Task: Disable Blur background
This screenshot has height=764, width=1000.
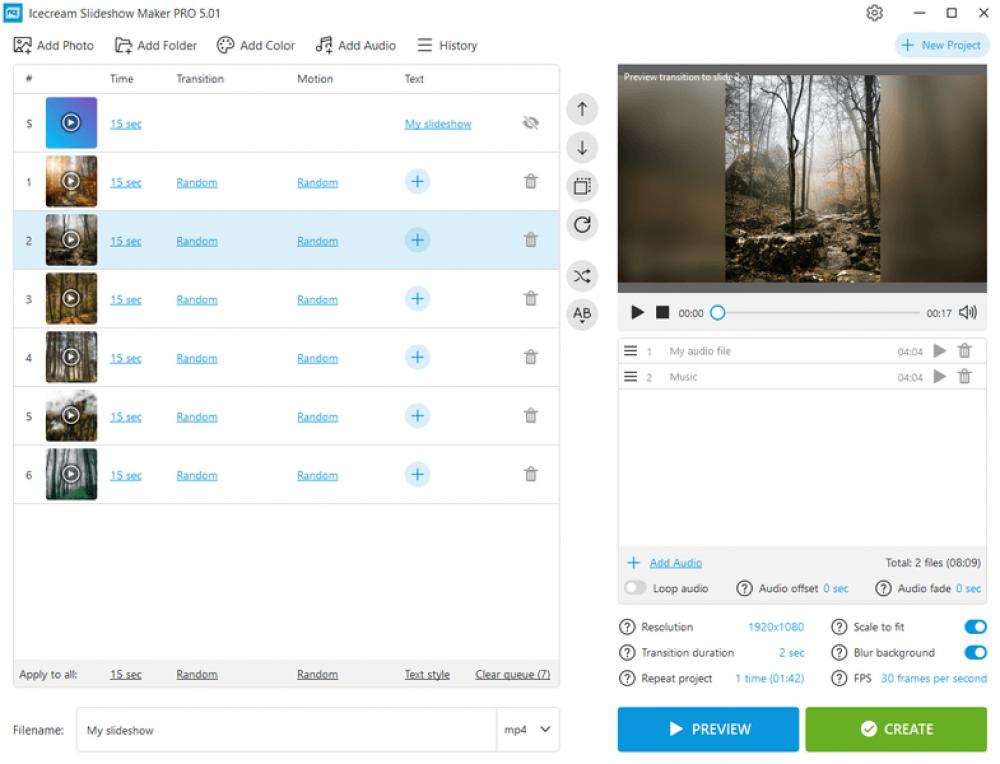Action: pos(975,652)
